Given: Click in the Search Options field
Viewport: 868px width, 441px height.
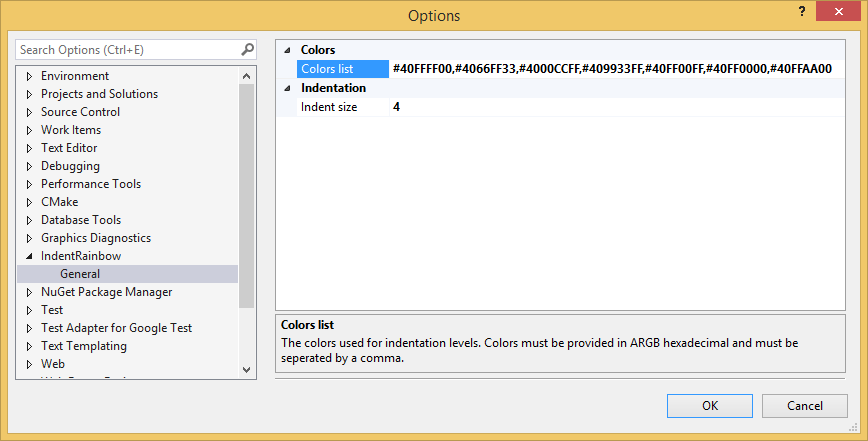Looking at the screenshot, I should tap(125, 49).
